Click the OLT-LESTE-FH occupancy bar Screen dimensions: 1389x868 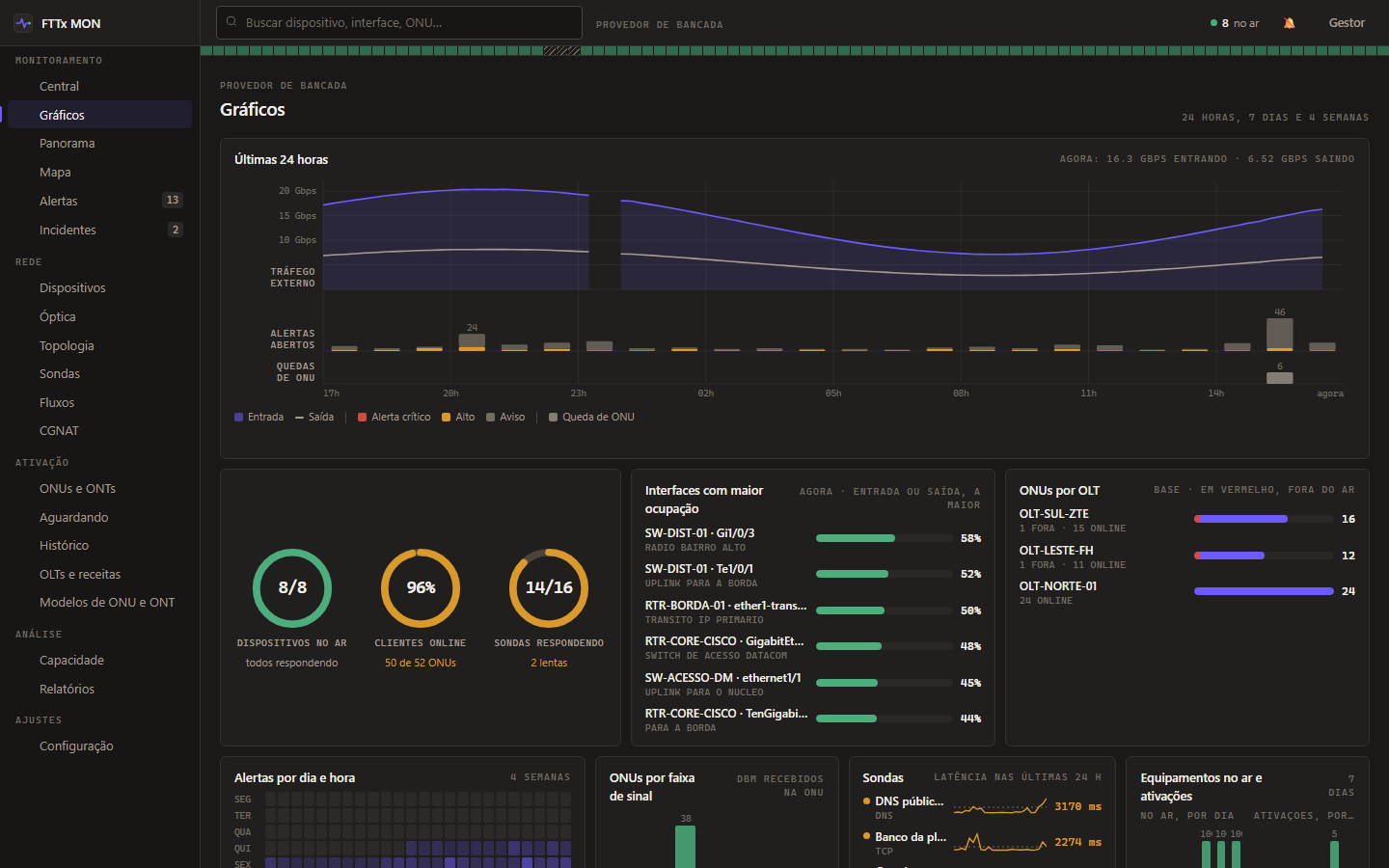click(x=1264, y=556)
